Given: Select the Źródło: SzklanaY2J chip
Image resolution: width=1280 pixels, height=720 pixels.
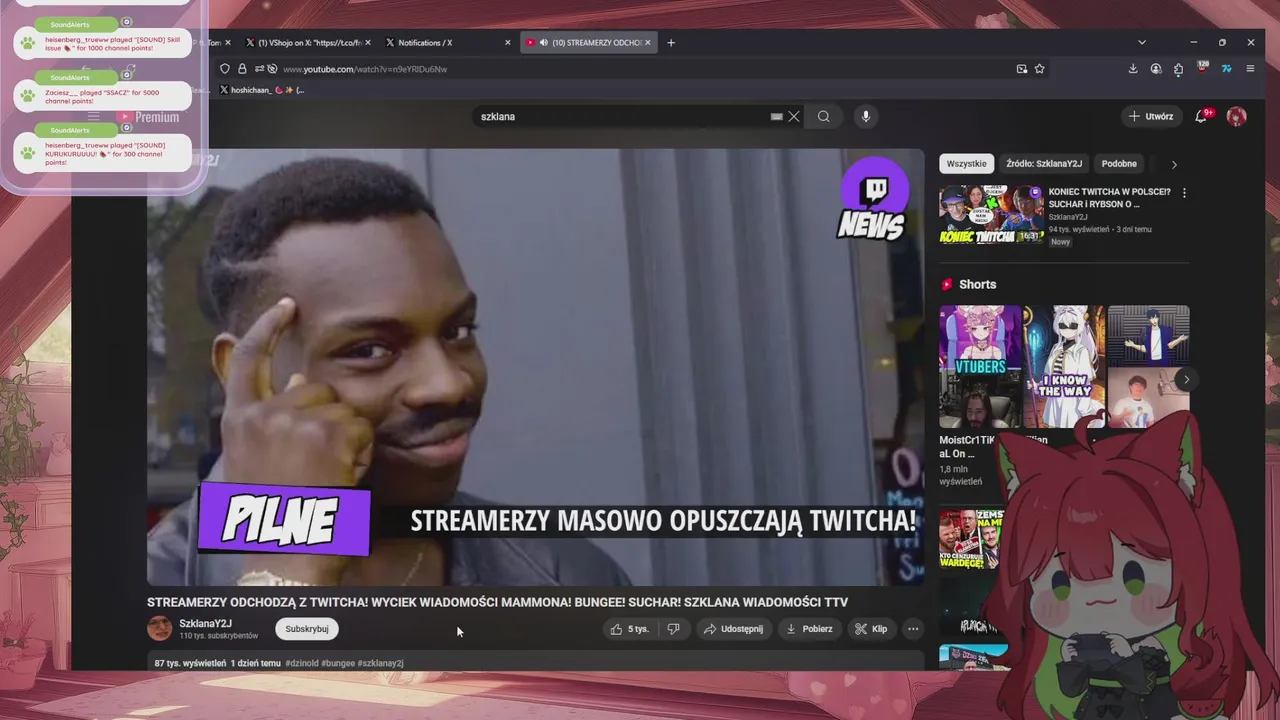Looking at the screenshot, I should pos(1044,164).
